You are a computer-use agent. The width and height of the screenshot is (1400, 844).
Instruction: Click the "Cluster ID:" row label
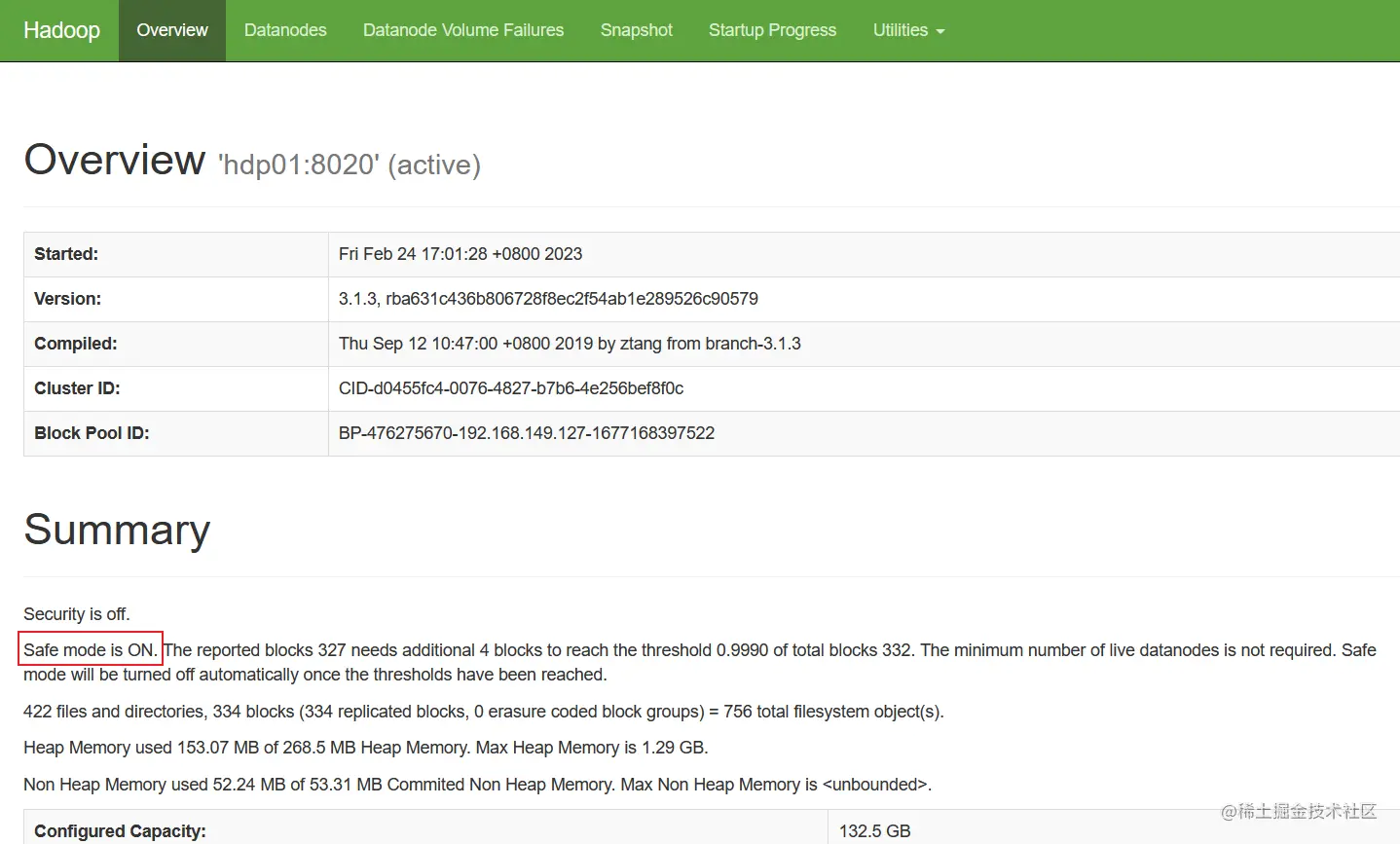point(77,388)
